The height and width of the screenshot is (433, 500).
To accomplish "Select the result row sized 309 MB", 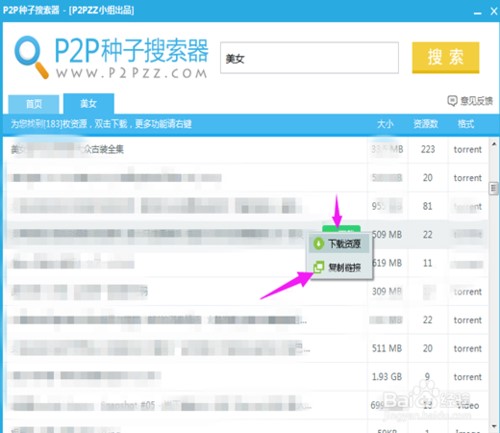I will click(246, 292).
